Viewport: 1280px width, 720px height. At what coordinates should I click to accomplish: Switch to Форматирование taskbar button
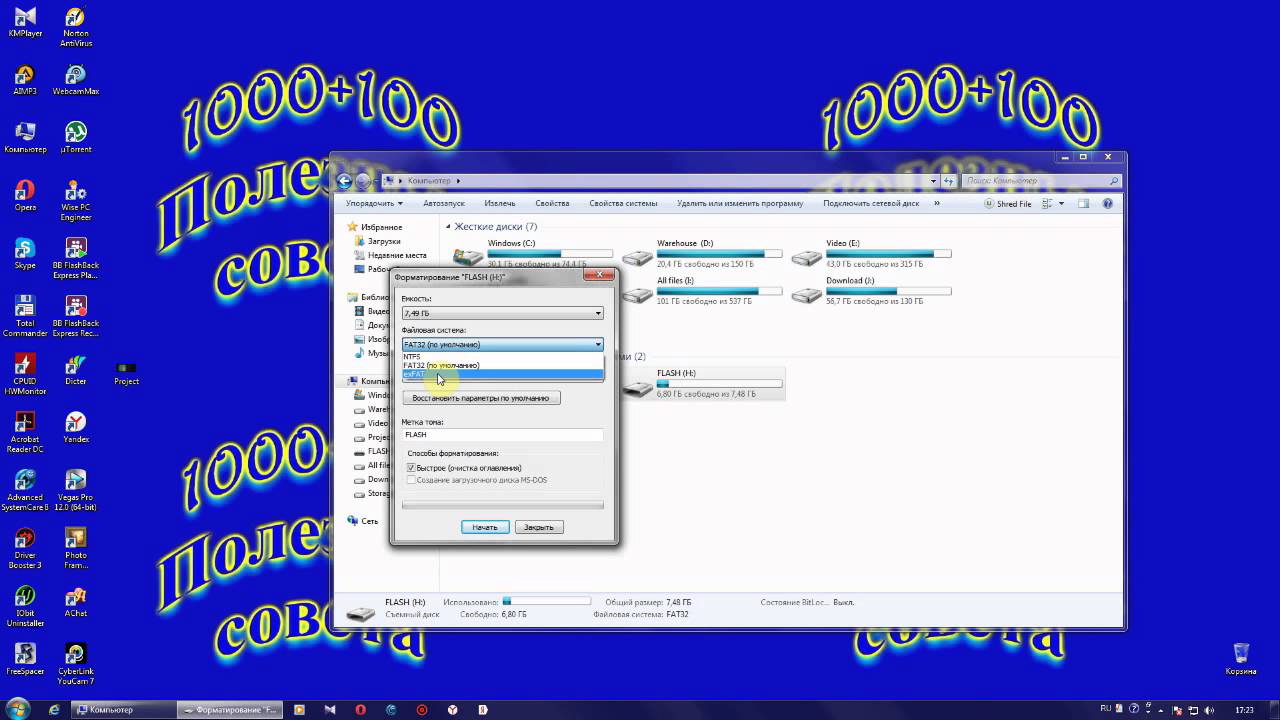coord(232,709)
